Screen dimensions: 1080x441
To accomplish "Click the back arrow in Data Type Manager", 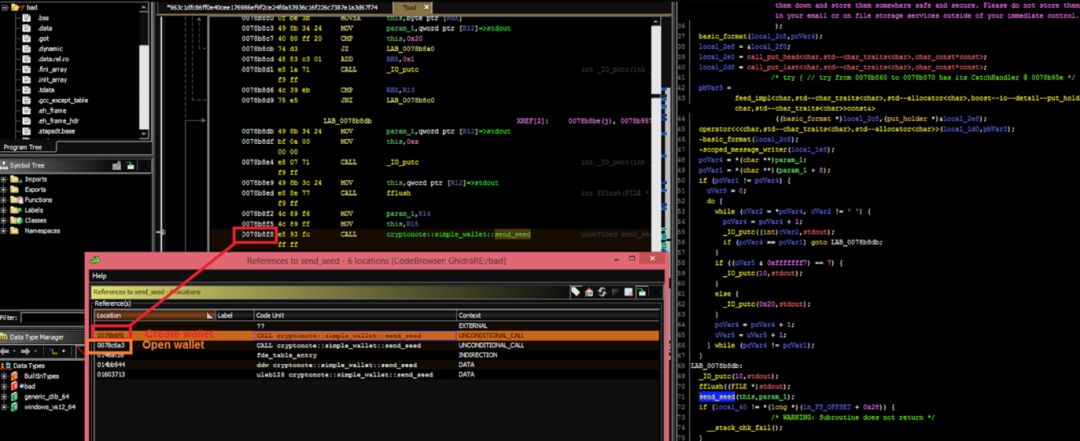I will (x=6, y=351).
